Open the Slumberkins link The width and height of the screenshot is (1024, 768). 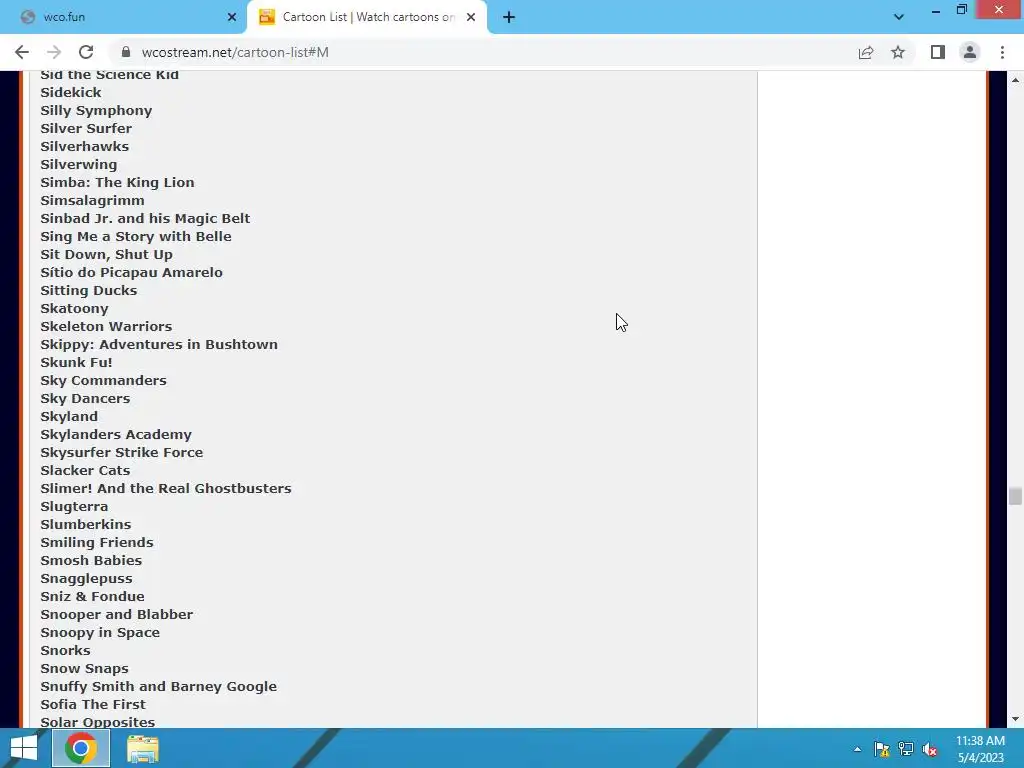[x=86, y=524]
